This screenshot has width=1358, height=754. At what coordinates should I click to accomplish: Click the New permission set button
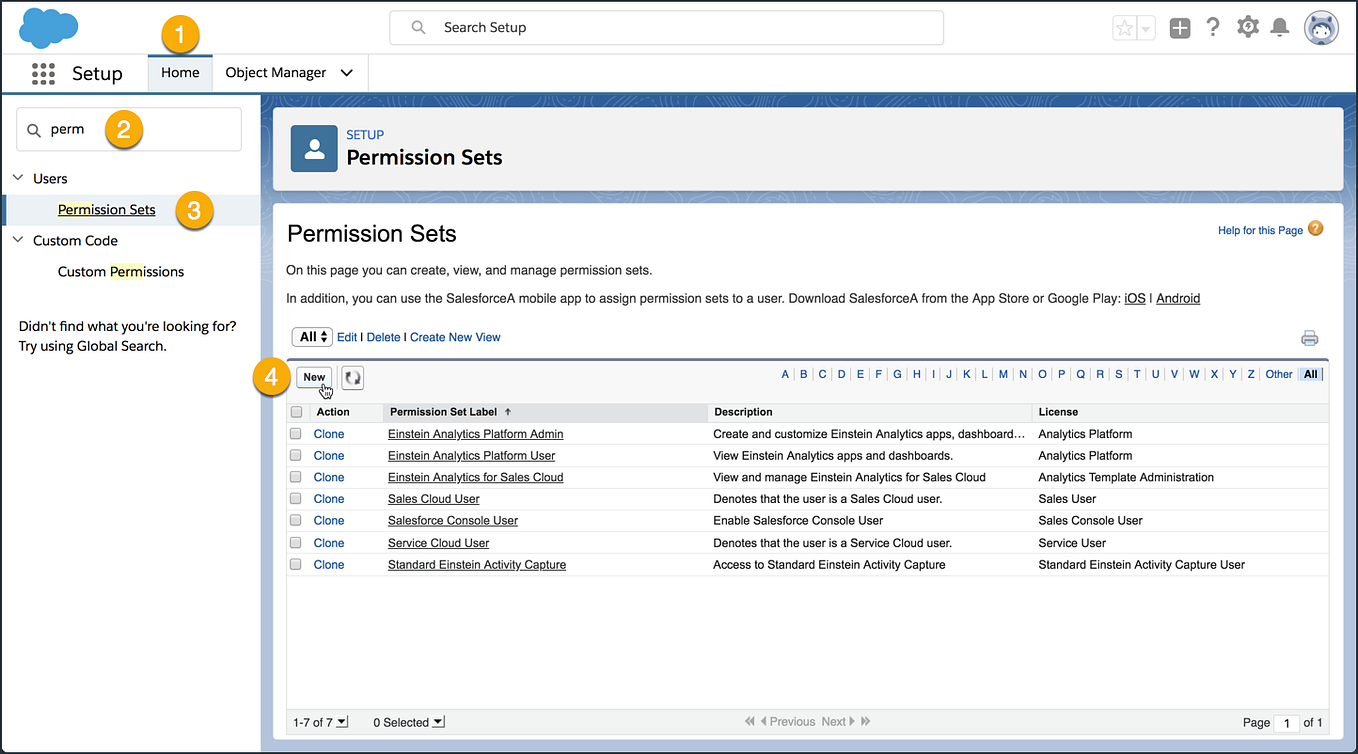pyautogui.click(x=314, y=377)
